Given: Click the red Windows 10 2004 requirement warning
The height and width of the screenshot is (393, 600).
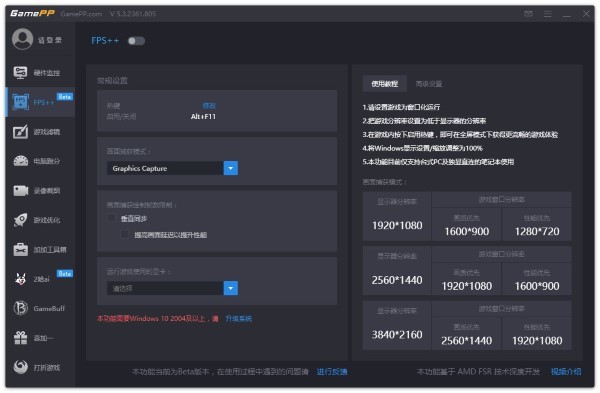Looking at the screenshot, I should [158, 318].
